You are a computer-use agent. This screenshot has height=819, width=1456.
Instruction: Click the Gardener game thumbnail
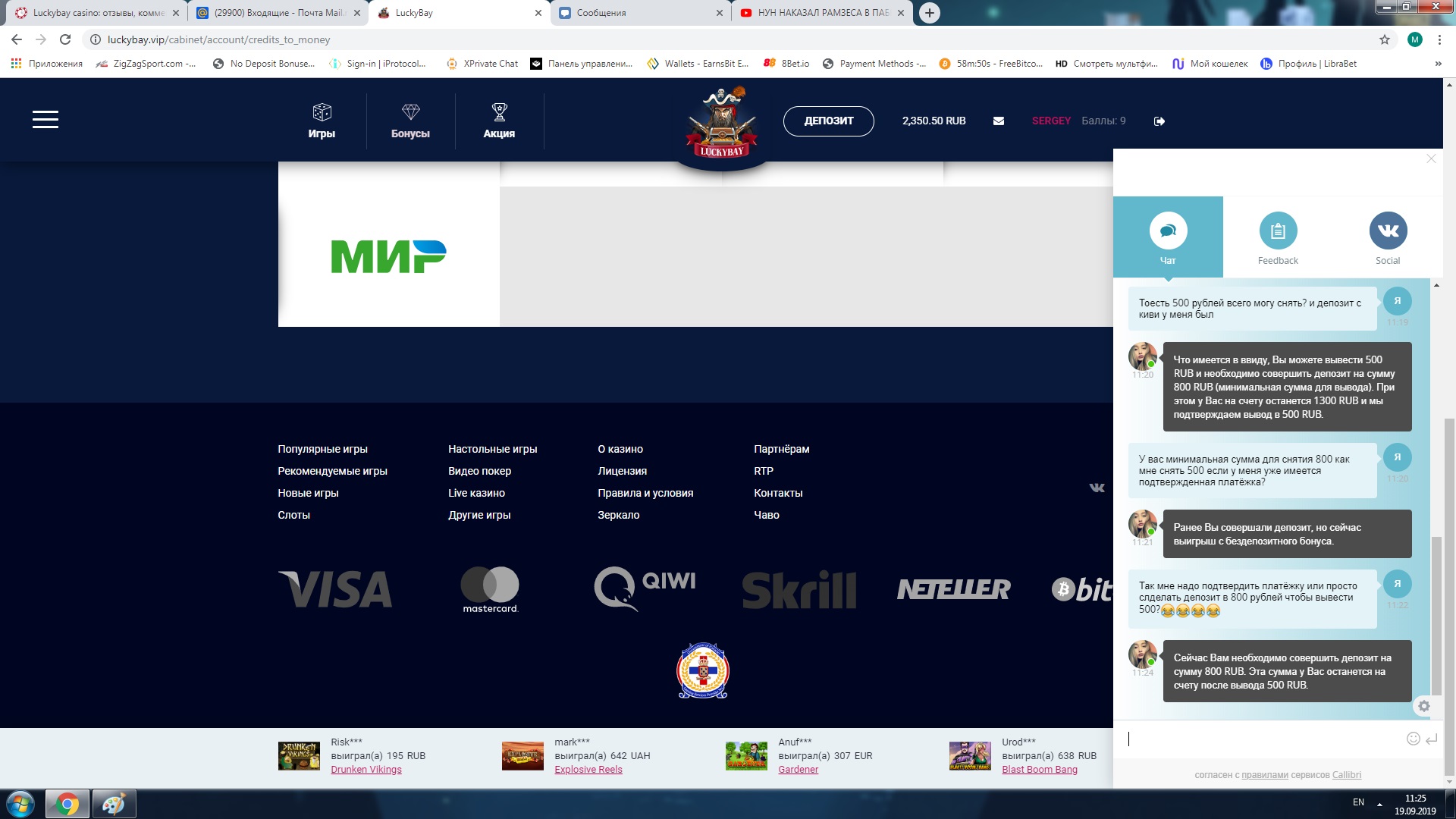pos(746,756)
